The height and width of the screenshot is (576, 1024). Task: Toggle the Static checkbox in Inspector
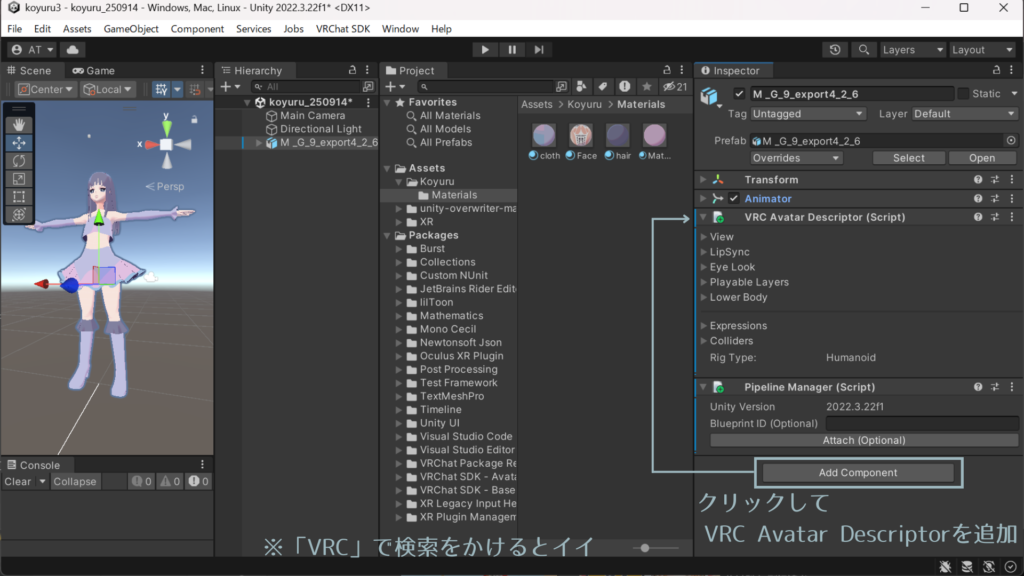point(964,94)
